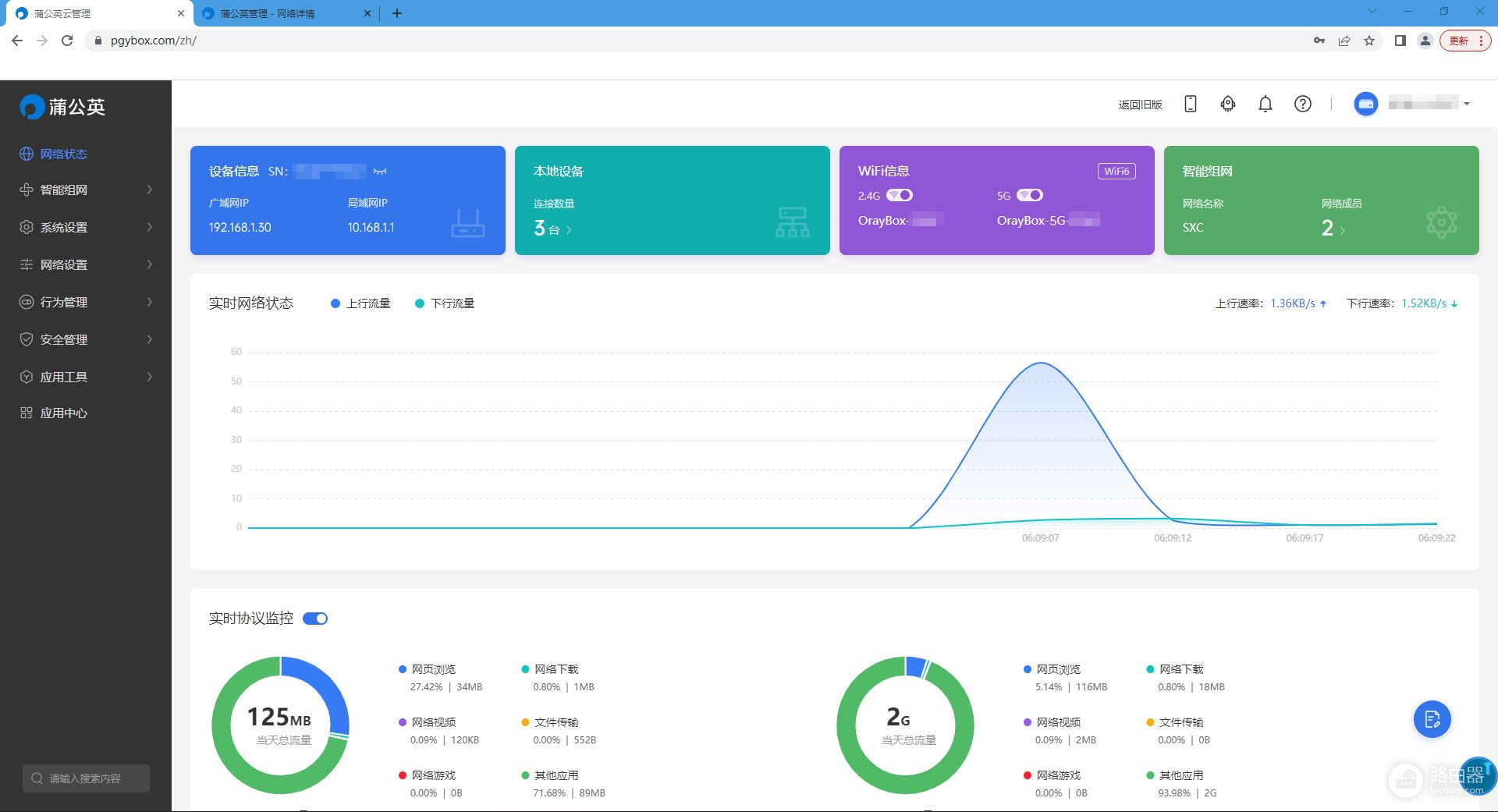
Task: Toggle the 5G WiFi switch
Action: tap(1029, 195)
